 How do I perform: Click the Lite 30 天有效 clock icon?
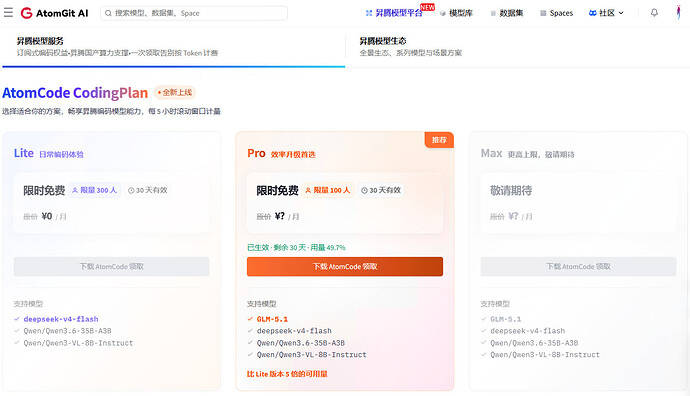(x=131, y=191)
